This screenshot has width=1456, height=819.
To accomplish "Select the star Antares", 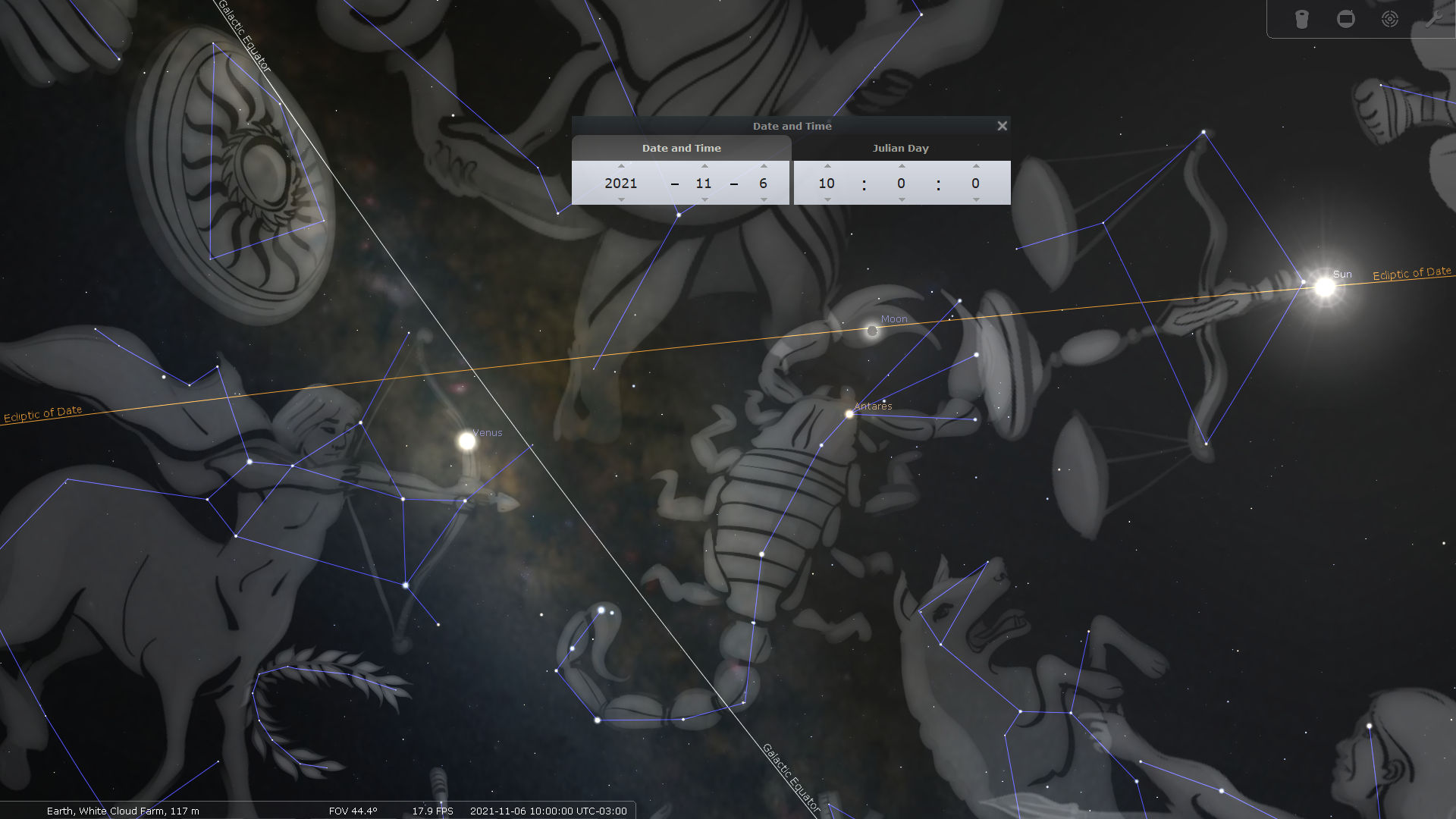I will pos(849,414).
